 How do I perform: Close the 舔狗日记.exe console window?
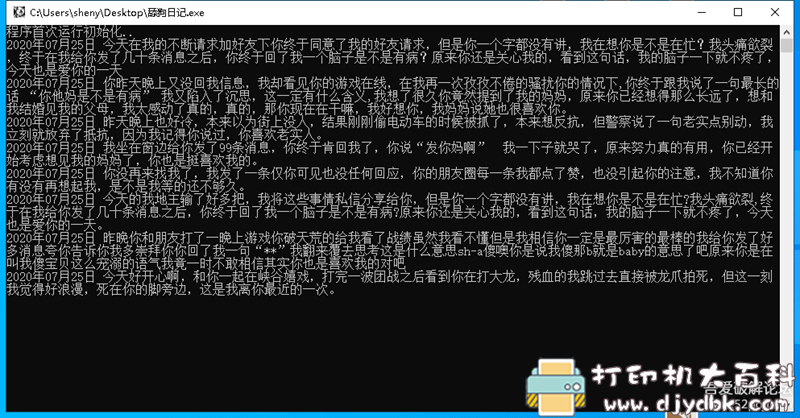coord(774,12)
